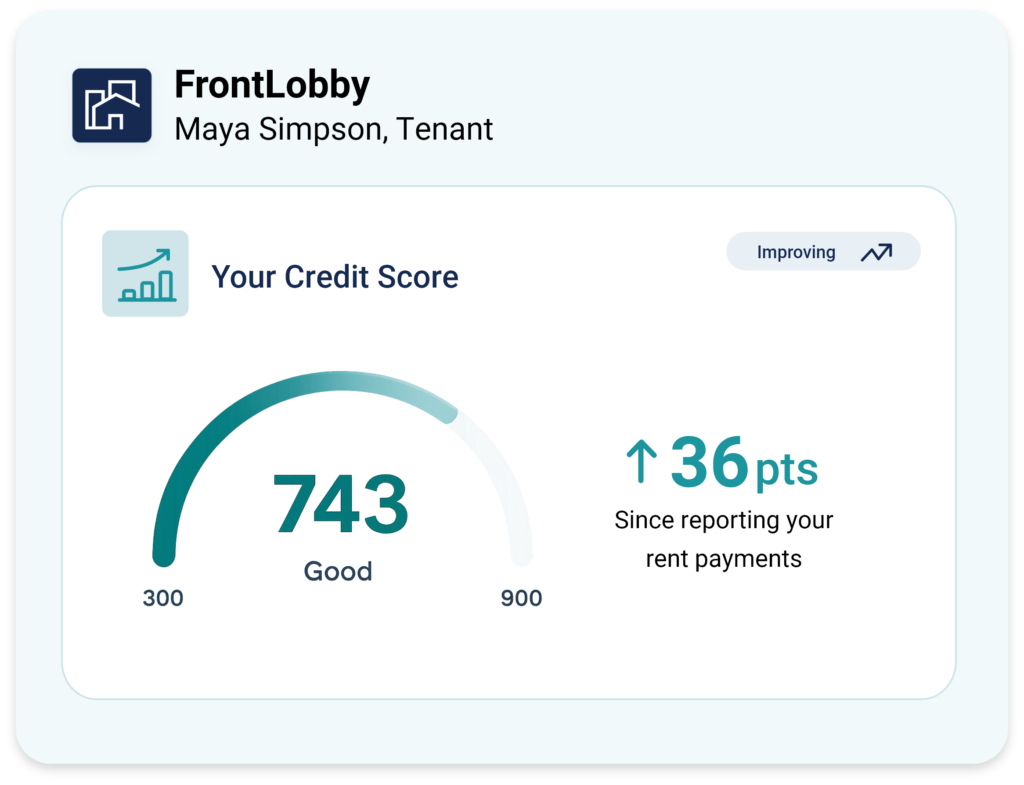Click the white credit score card
This screenshot has width=1024, height=785.
pyautogui.click(x=509, y=443)
